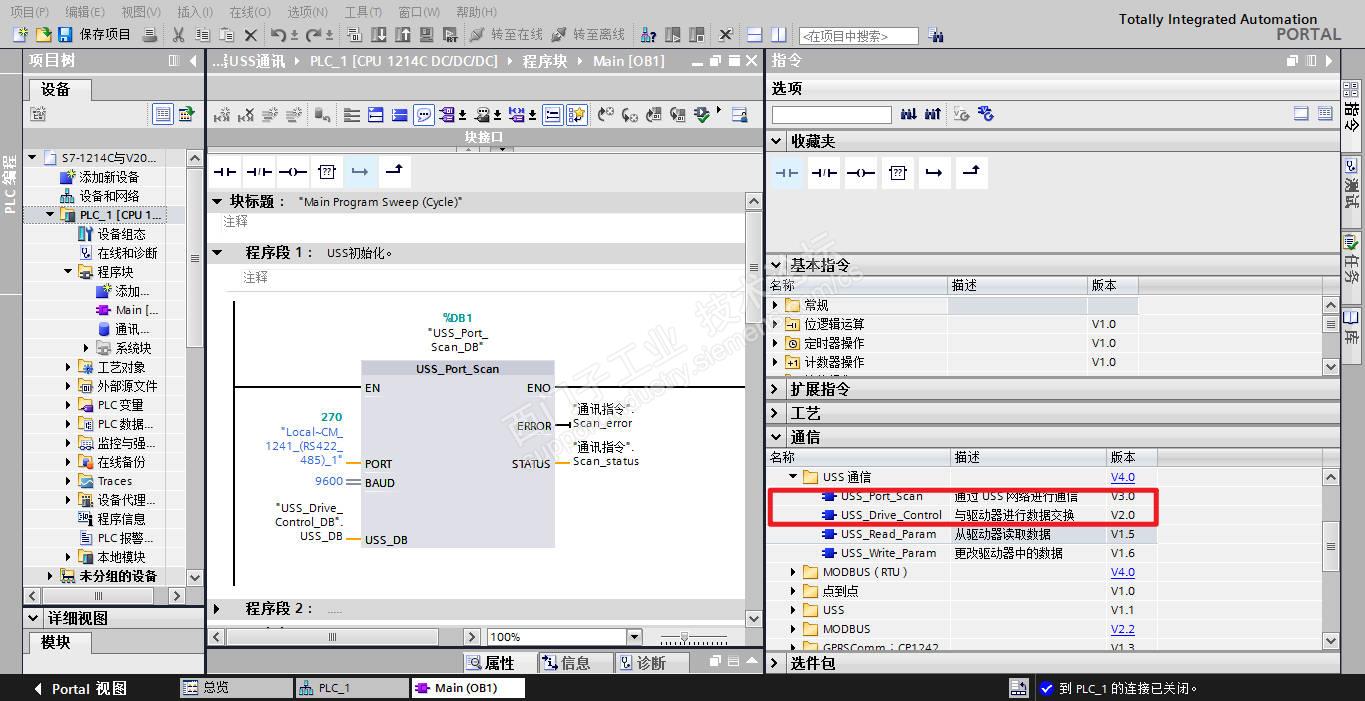
Task: Click the search icon beside project search box
Action: tap(936, 36)
